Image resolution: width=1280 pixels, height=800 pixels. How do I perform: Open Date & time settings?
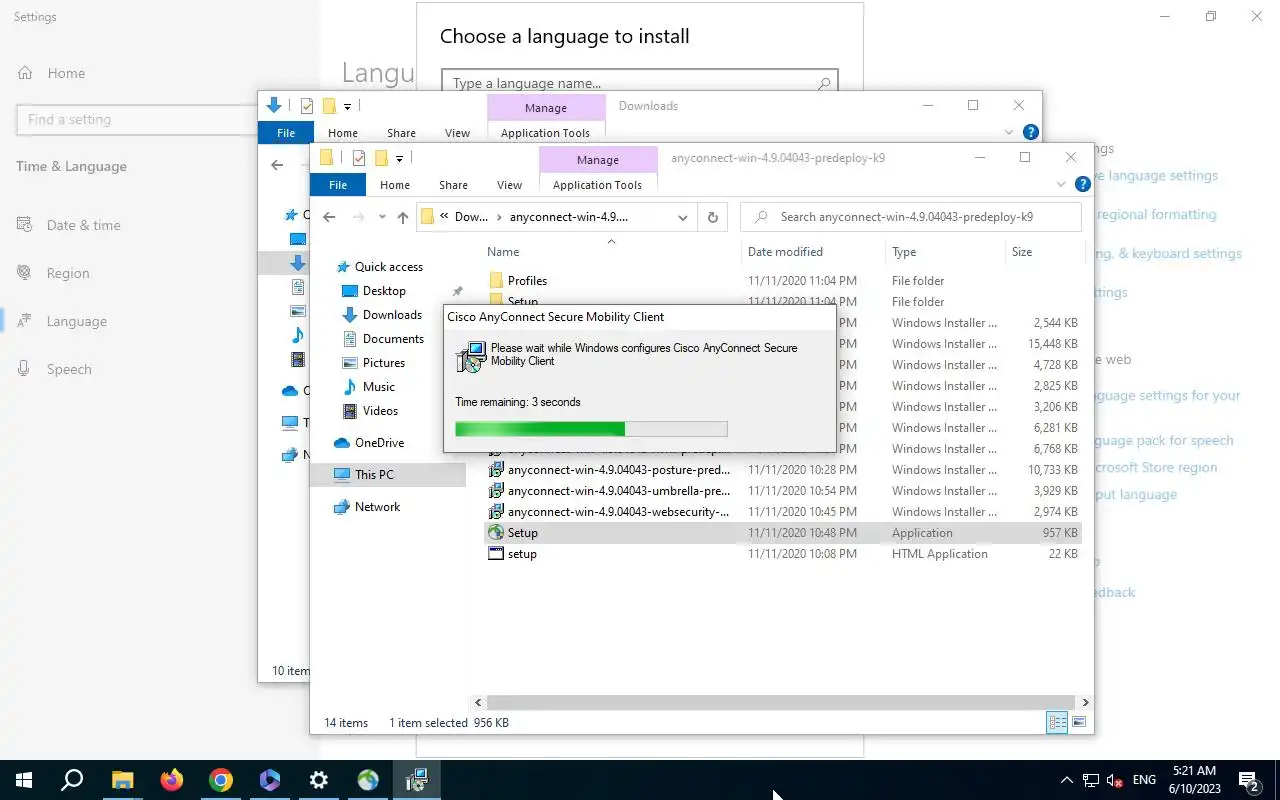click(x=84, y=225)
